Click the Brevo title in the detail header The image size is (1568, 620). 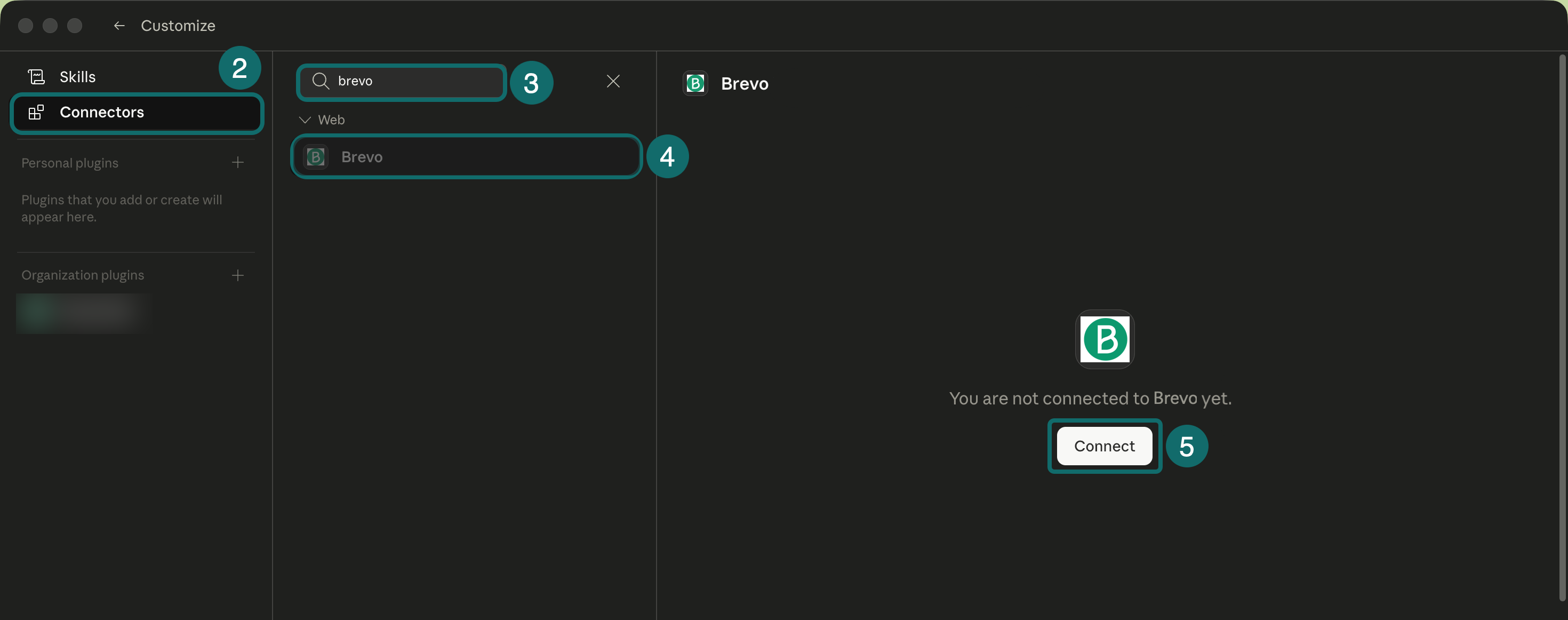(x=745, y=84)
